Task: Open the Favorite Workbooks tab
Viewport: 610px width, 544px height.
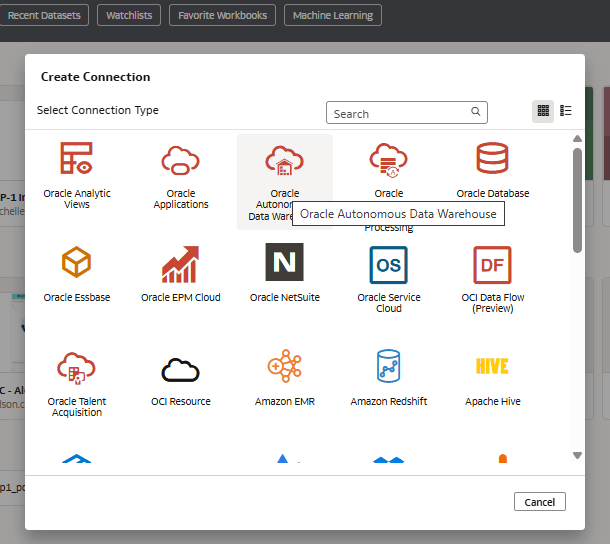Action: [223, 15]
